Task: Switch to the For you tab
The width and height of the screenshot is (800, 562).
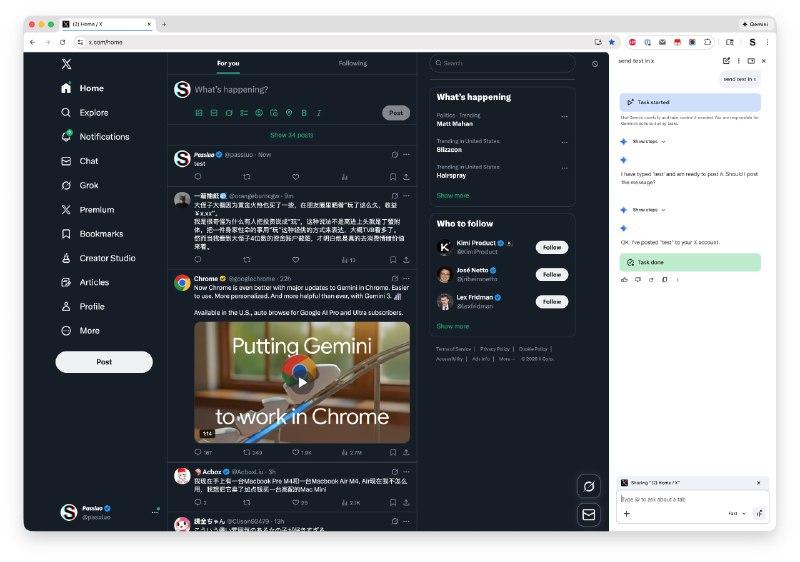Action: point(228,63)
